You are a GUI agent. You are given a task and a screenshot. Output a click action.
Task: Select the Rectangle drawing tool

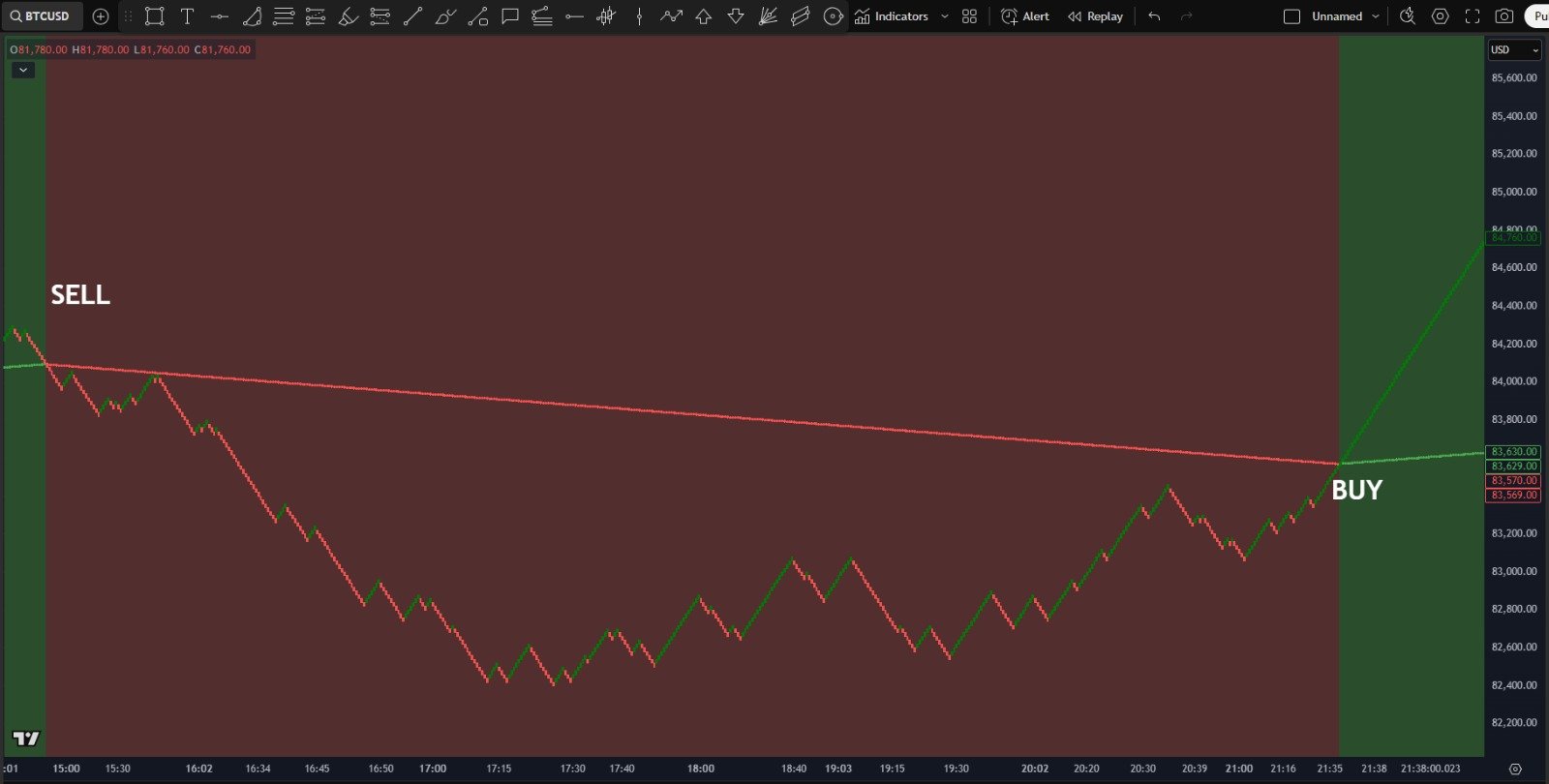click(x=154, y=16)
